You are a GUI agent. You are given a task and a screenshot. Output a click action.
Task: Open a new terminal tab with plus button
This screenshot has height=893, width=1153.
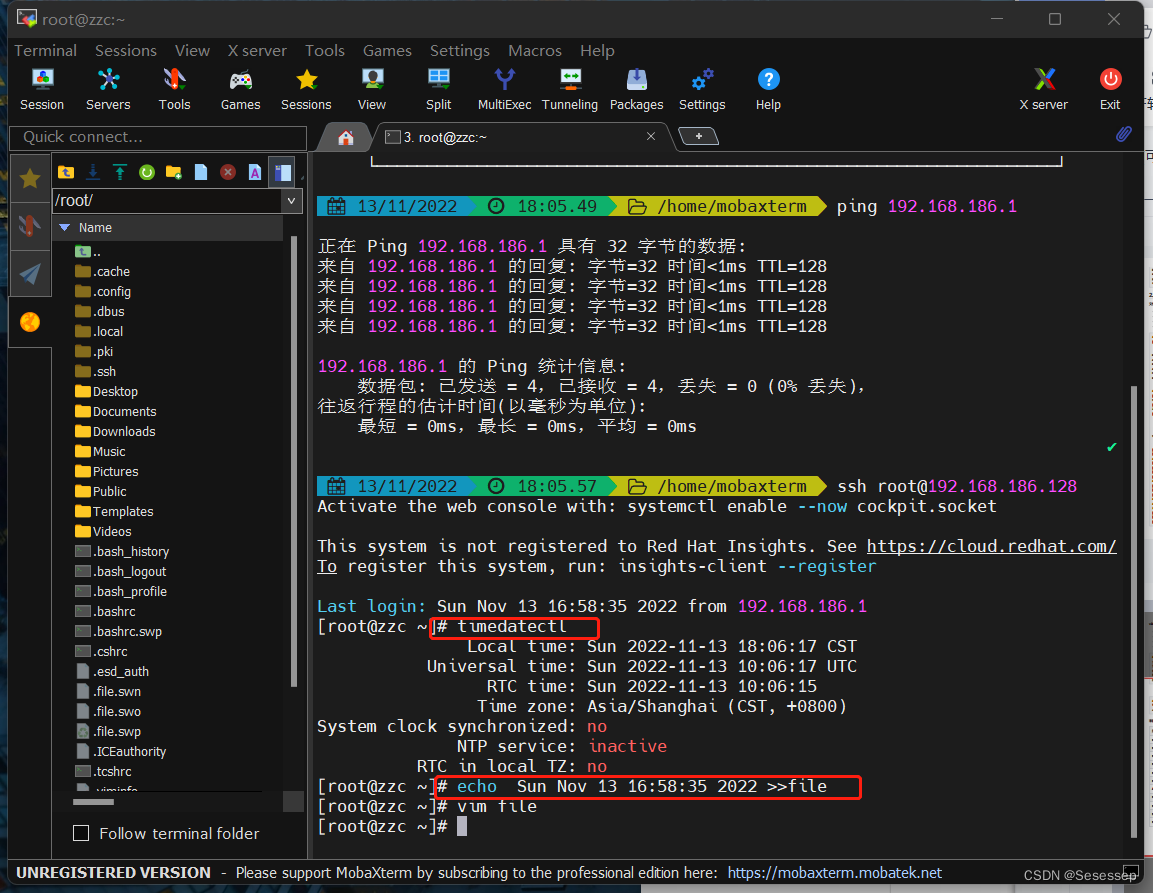699,136
